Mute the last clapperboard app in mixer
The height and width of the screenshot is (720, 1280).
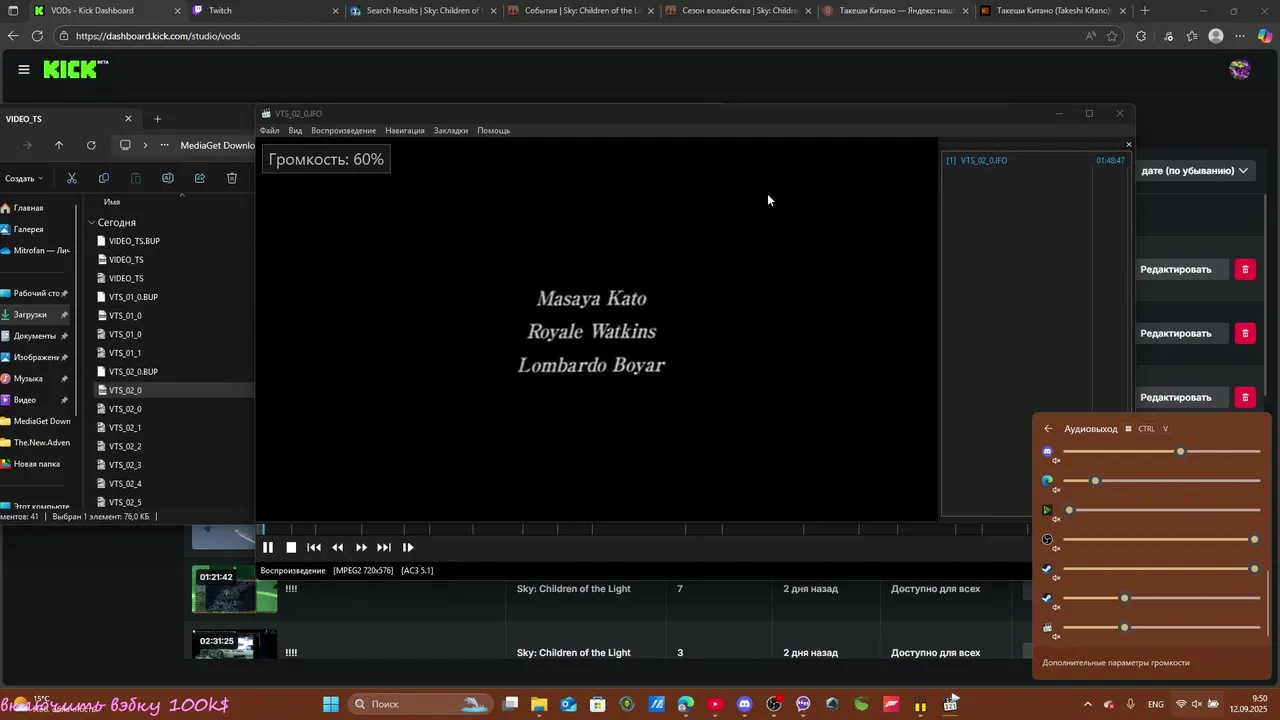(1048, 628)
